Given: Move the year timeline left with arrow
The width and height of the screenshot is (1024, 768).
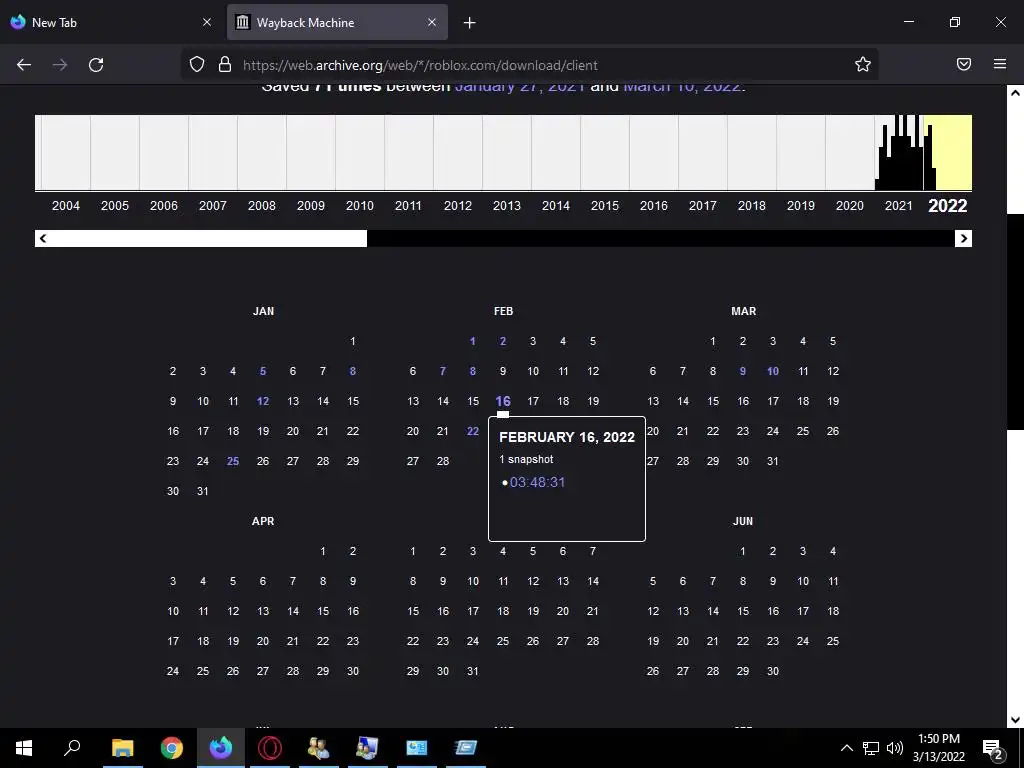Looking at the screenshot, I should click(x=43, y=238).
